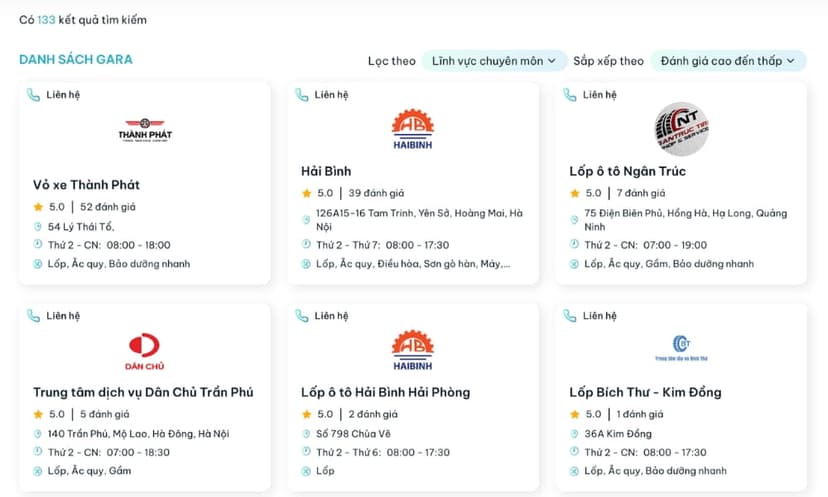Click location pin icon beside 126A15-16 Tam Trinh
Image resolution: width=828 pixels, height=497 pixels.
click(306, 220)
